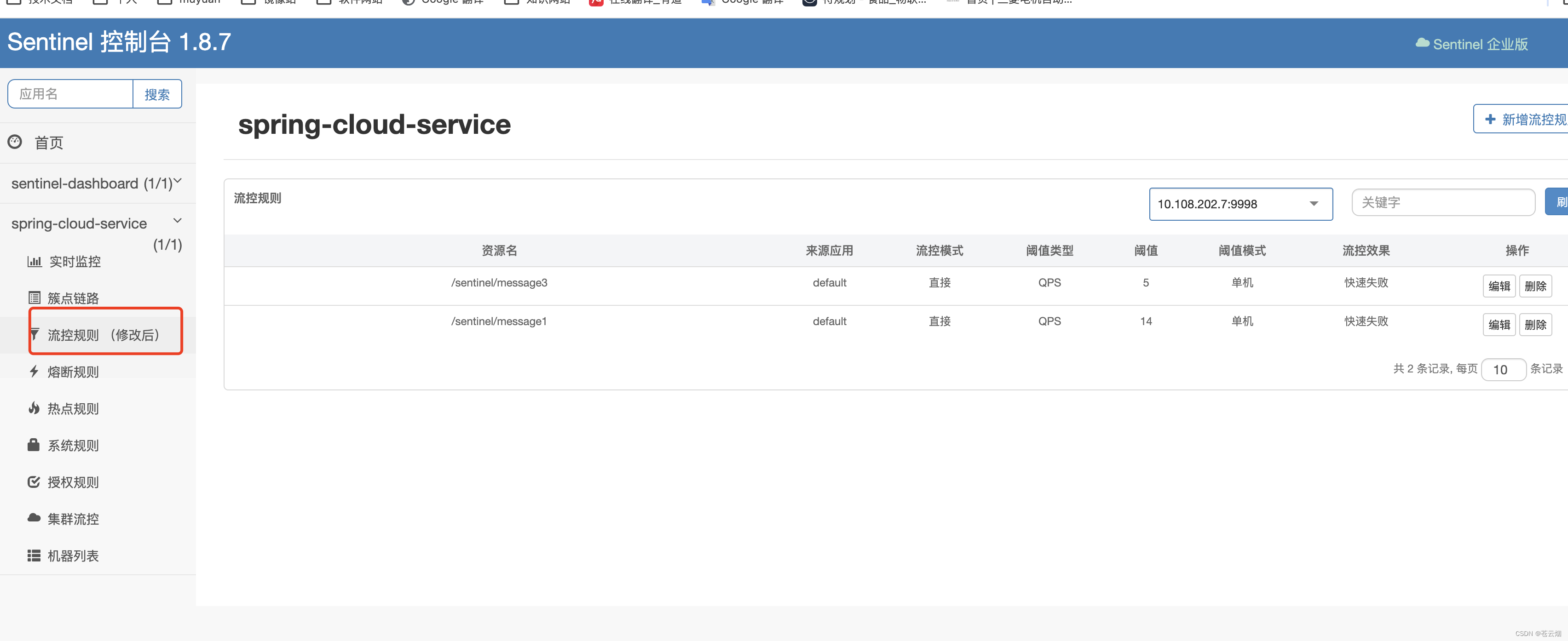
Task: Open 授权规则 menu item
Action: [x=73, y=482]
